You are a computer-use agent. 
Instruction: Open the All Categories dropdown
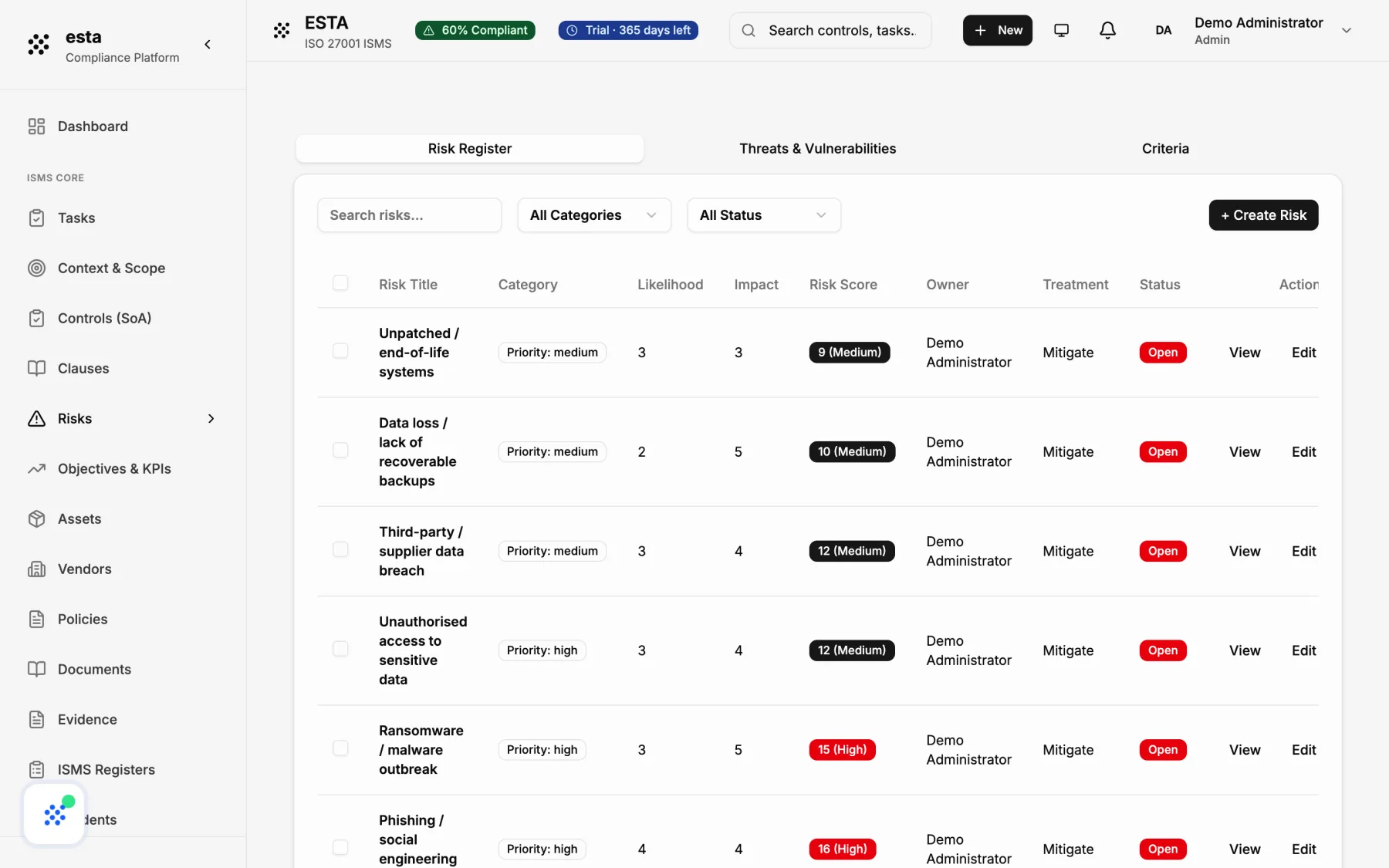click(594, 215)
